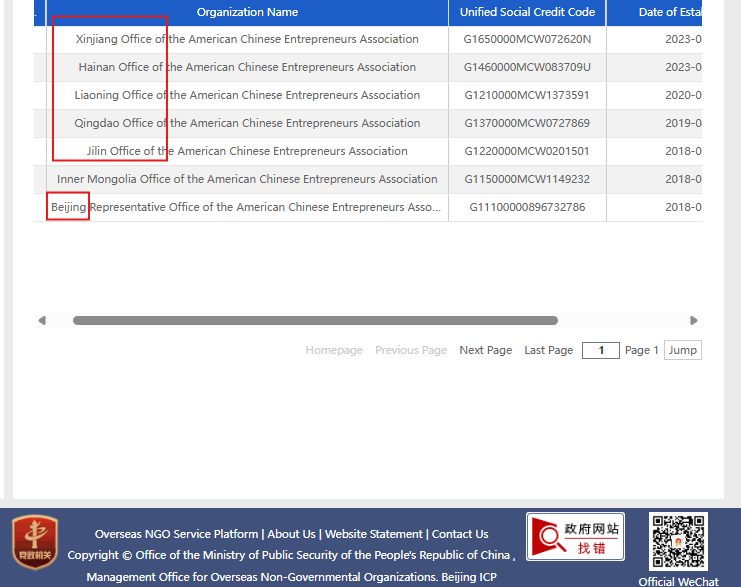The width and height of the screenshot is (741, 587).
Task: Click the Xinjiang row's establishment date
Action: point(683,39)
